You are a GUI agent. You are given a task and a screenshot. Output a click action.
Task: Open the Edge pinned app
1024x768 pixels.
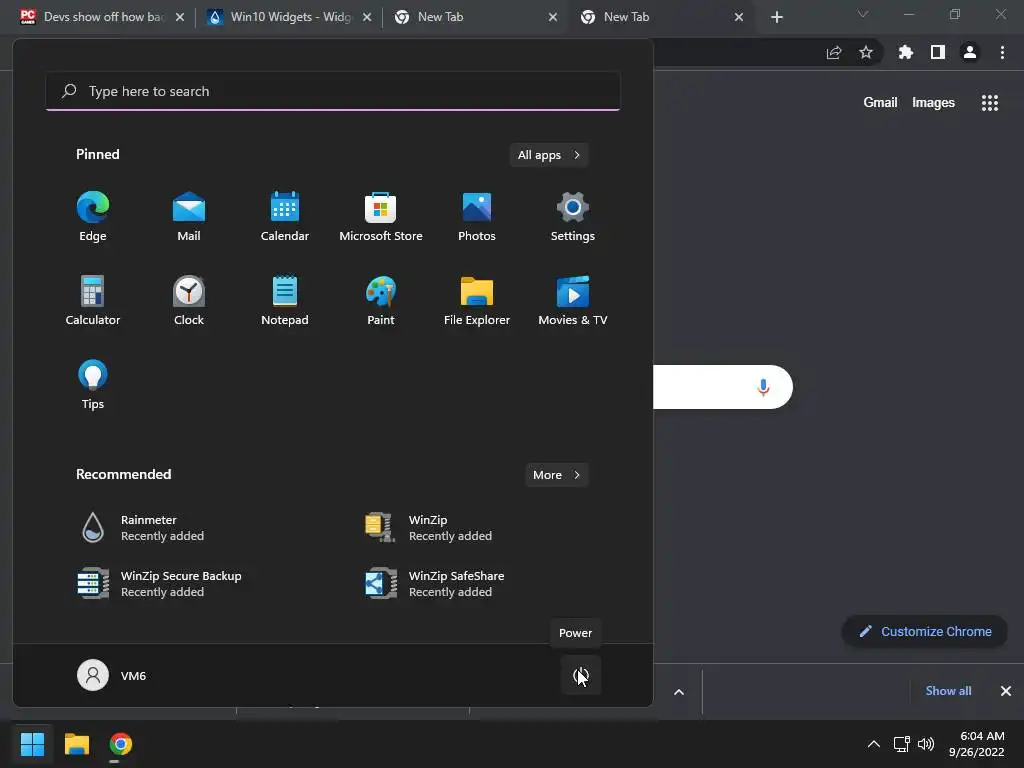(x=93, y=217)
